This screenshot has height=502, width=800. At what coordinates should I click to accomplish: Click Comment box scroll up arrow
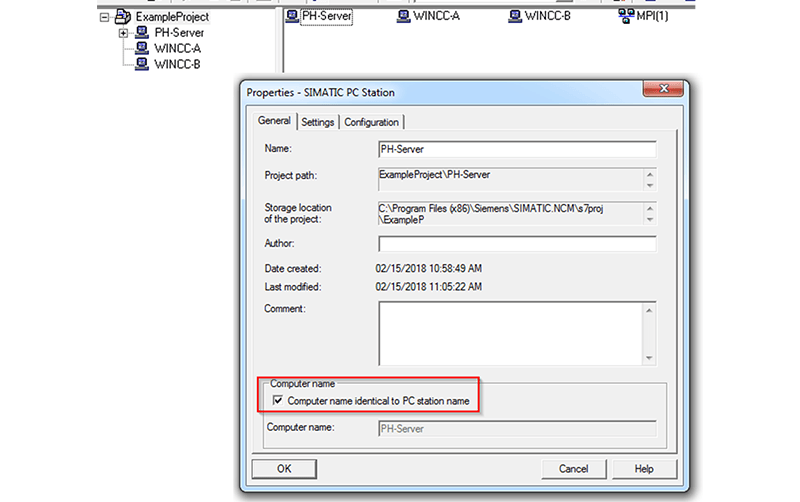tap(649, 310)
